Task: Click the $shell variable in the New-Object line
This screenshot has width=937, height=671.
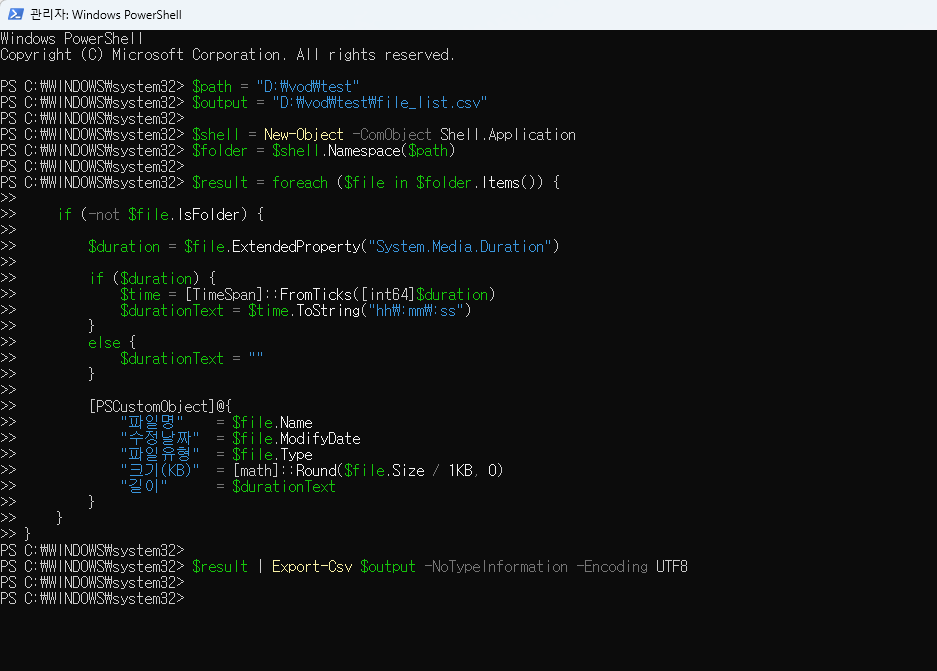Action: pos(215,134)
